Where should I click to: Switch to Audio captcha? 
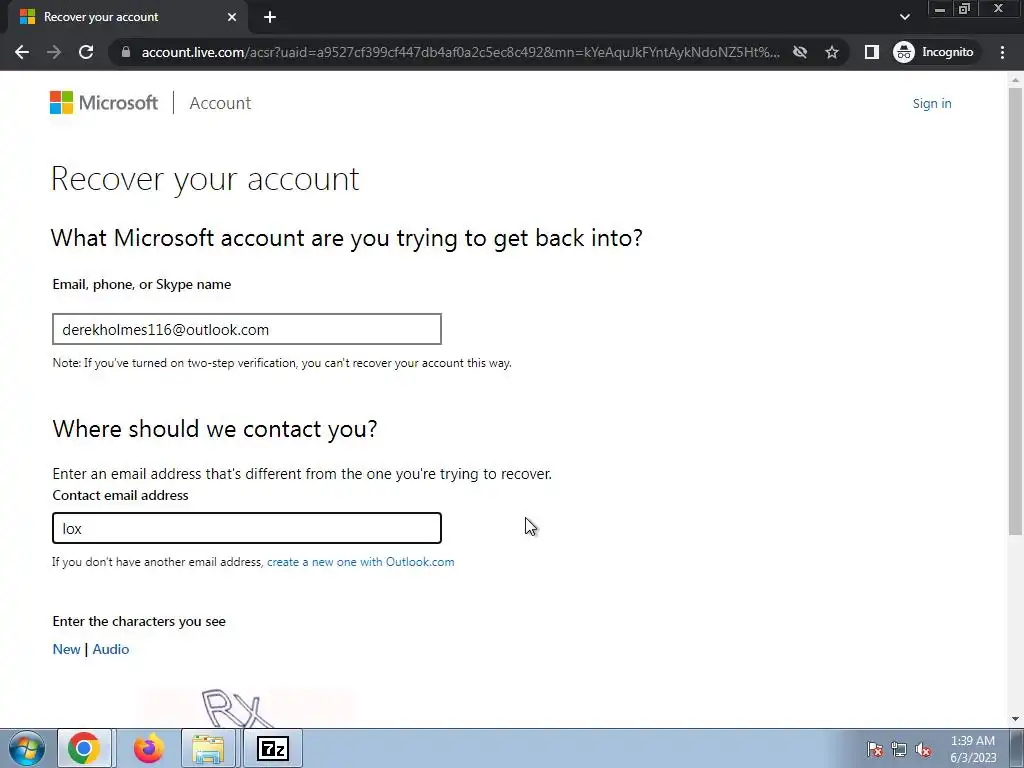click(110, 649)
